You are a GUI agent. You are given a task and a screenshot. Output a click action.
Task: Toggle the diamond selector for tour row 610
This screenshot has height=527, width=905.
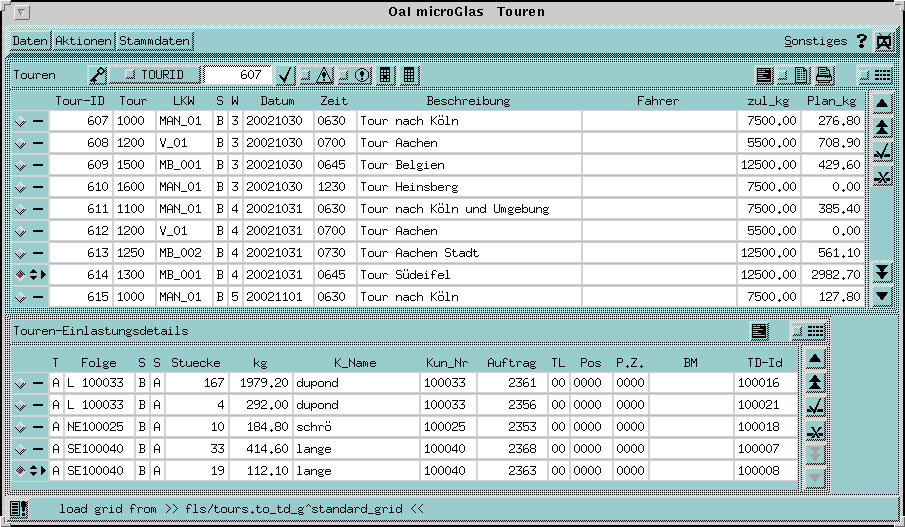click(21, 187)
